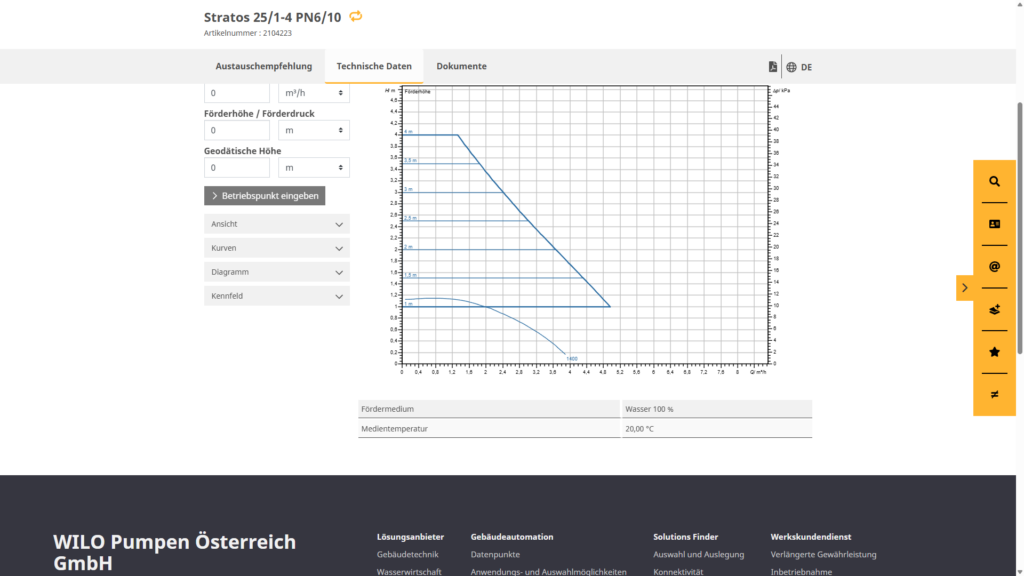Click the Geodätische Höhe value input field
The height and width of the screenshot is (576, 1024).
coord(237,168)
